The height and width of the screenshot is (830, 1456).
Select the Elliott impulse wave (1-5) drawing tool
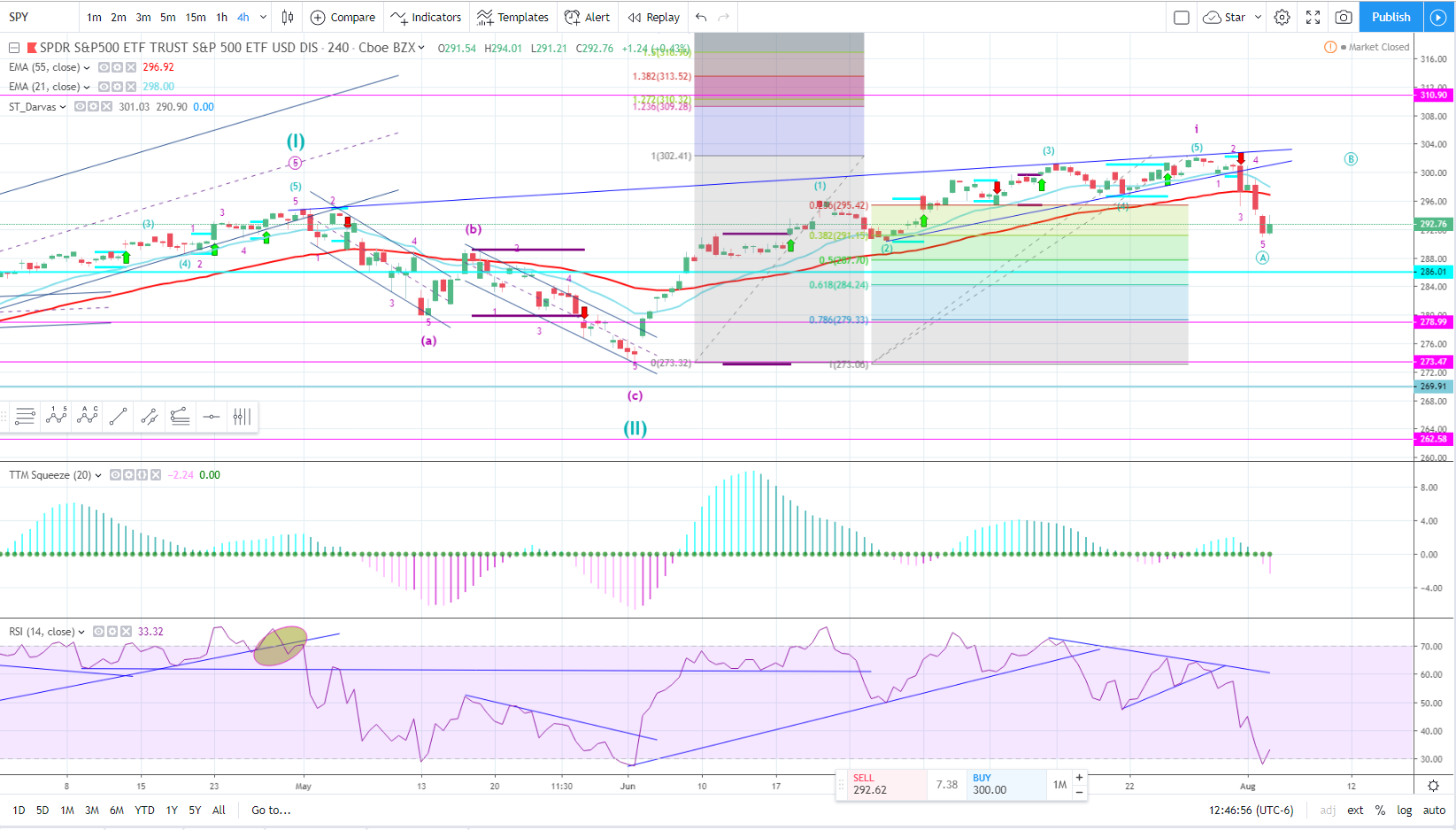coord(57,416)
